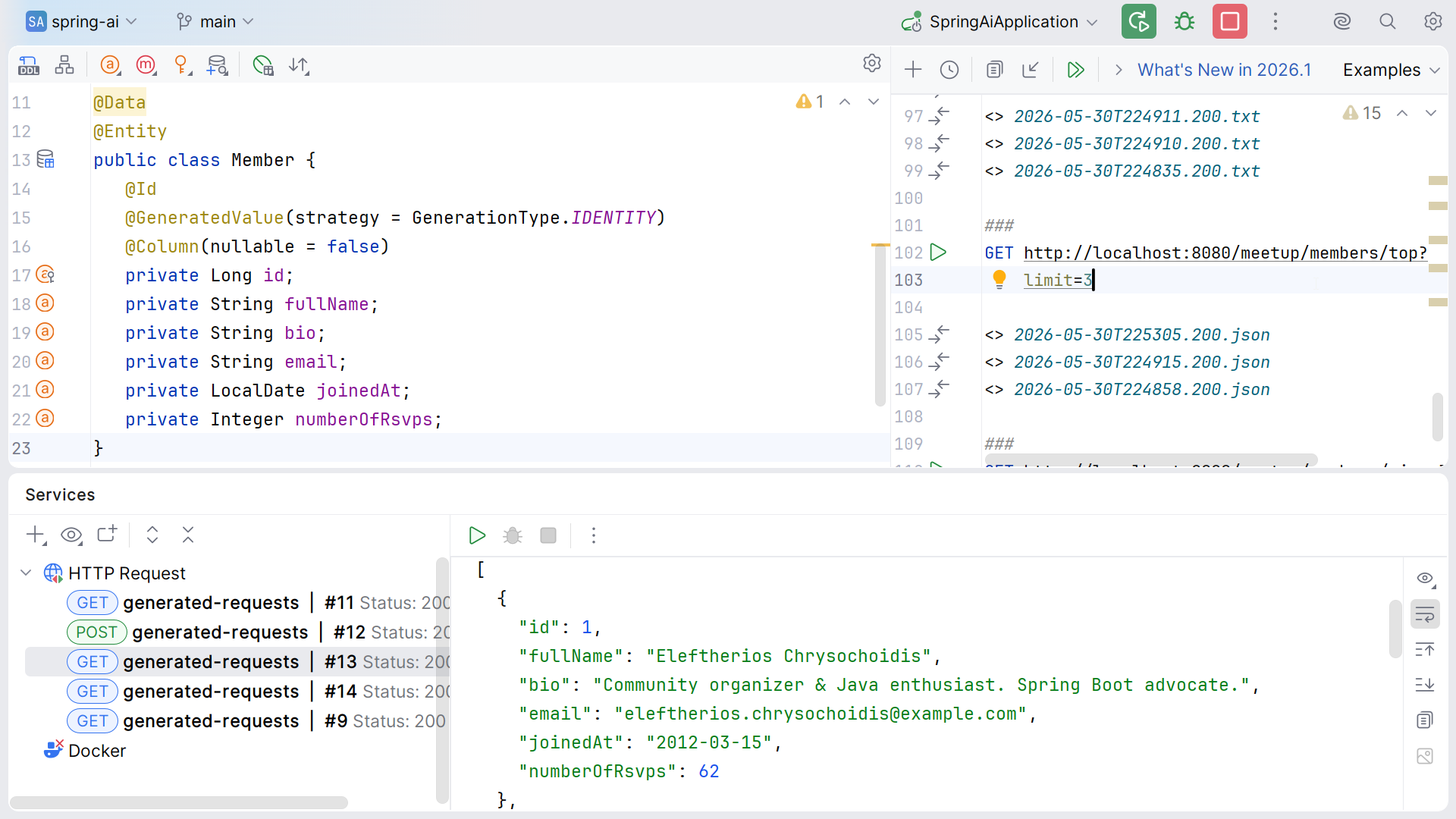The image size is (1456, 819).
Task: Open more options in Services response toolbar
Action: click(x=594, y=535)
